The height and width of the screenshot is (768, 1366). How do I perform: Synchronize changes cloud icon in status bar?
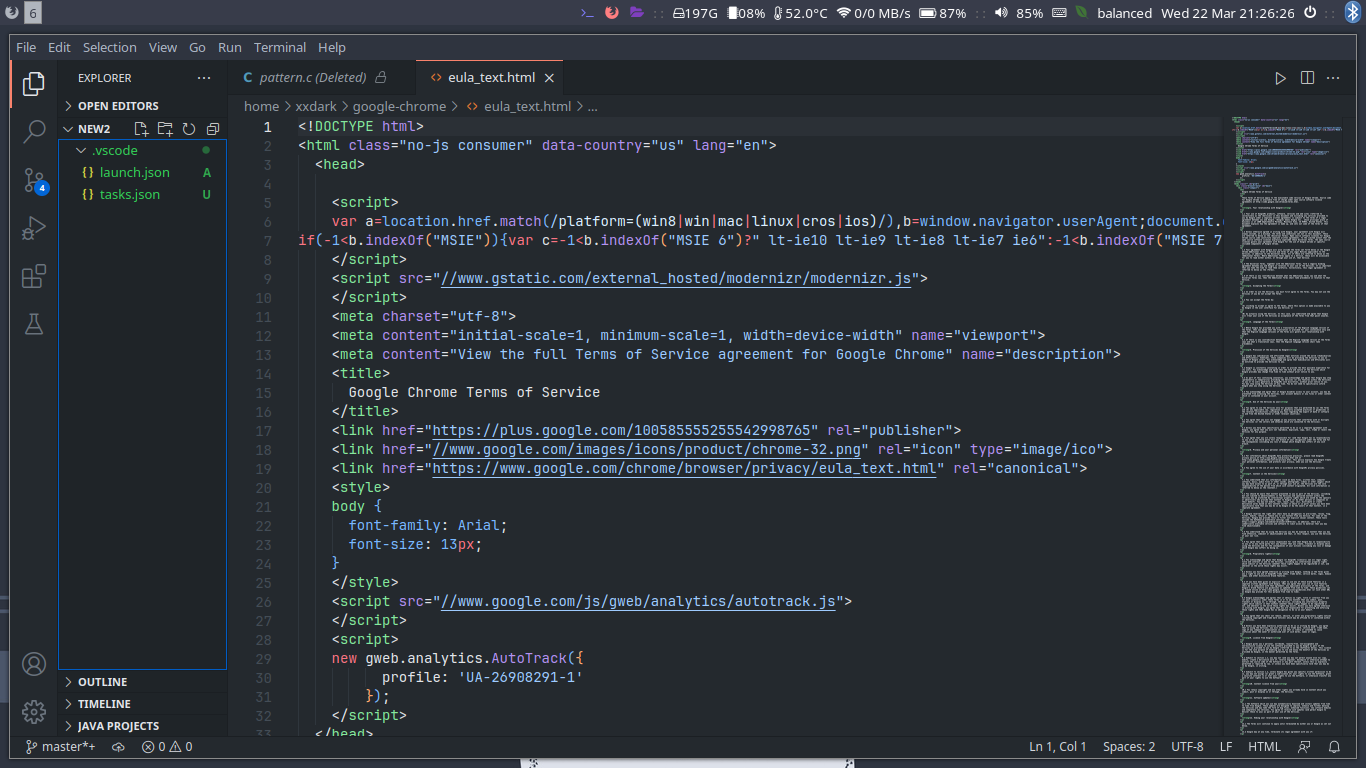[x=118, y=747]
